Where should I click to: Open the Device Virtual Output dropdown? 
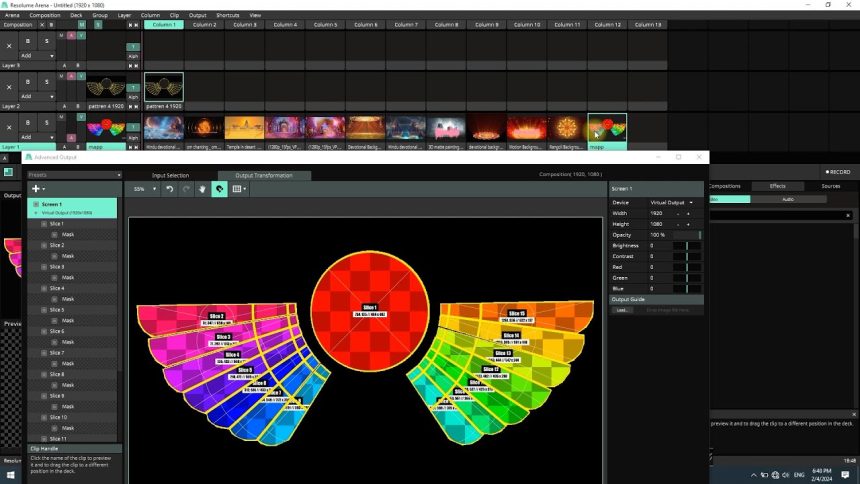tap(672, 202)
